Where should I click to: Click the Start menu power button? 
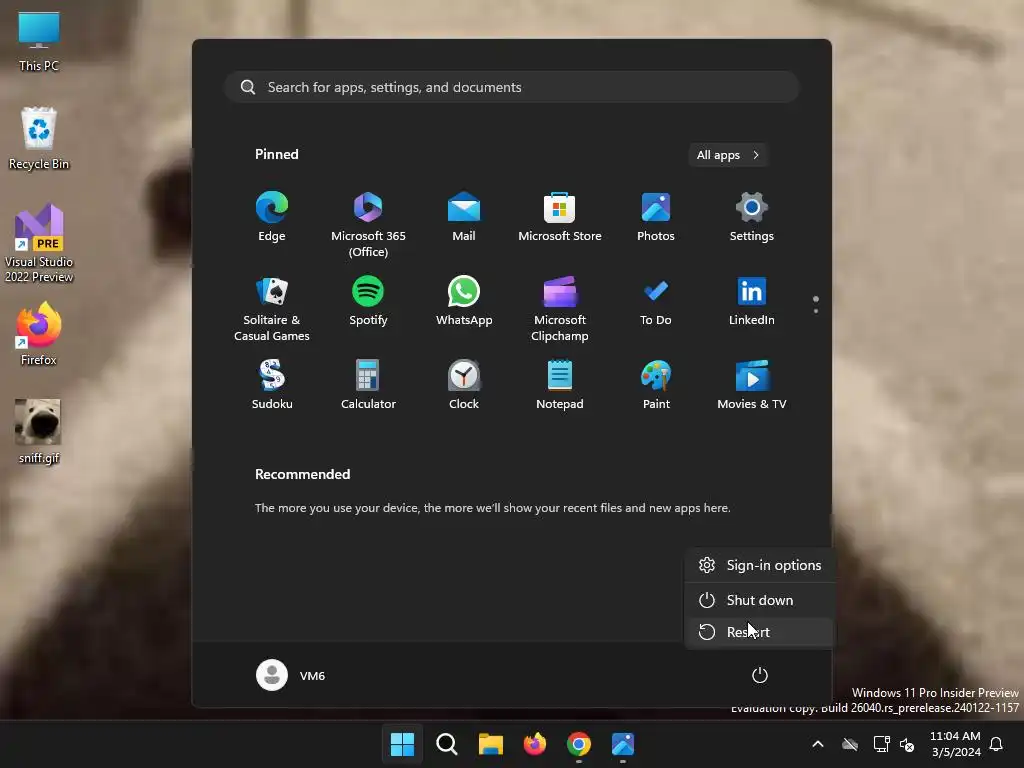(x=760, y=675)
